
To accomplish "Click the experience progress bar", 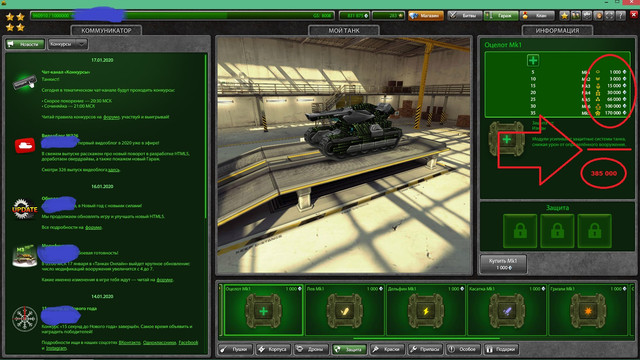I will pyautogui.click(x=182, y=16).
